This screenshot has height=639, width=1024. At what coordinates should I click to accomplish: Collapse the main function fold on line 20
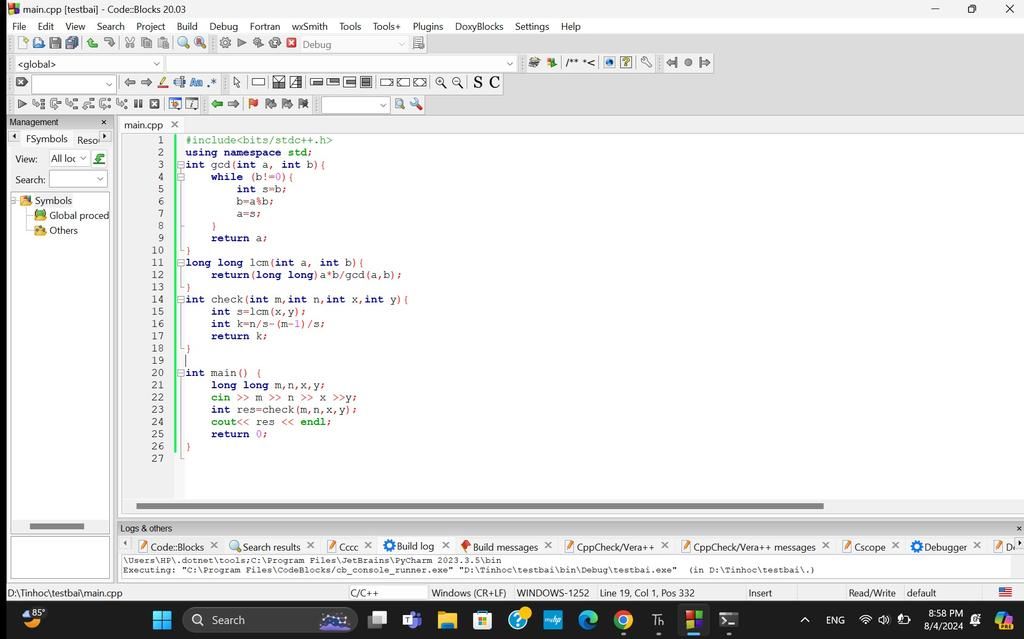pos(180,372)
